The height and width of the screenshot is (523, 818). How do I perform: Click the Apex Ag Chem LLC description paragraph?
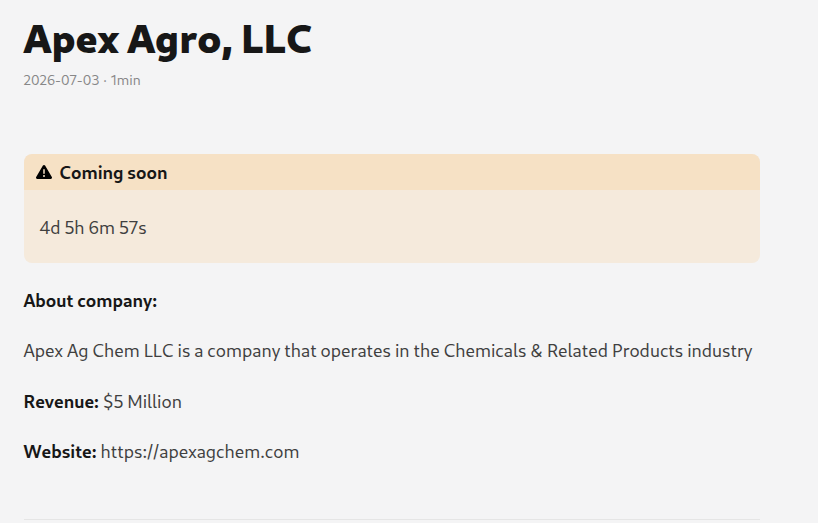pos(388,351)
